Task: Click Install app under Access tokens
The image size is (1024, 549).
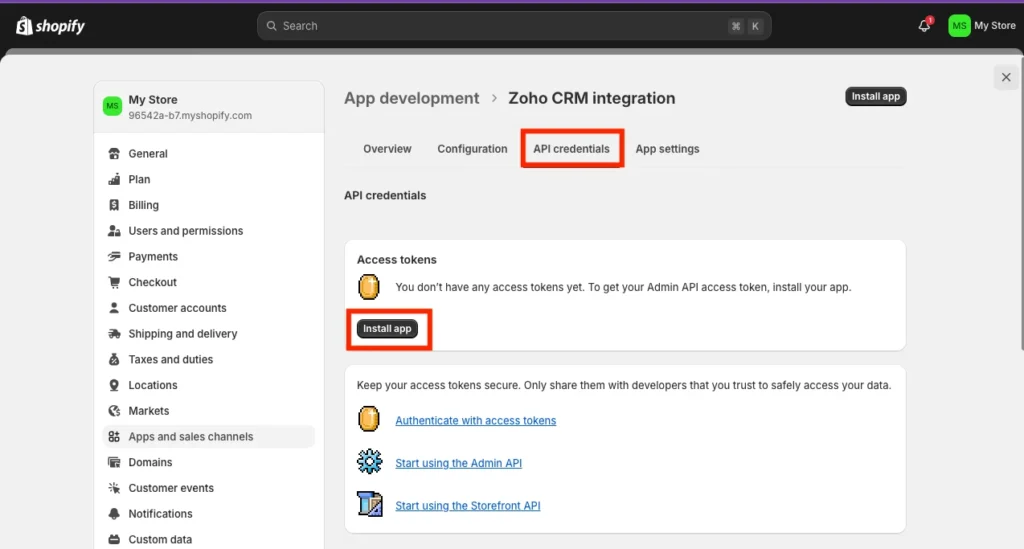Action: pyautogui.click(x=387, y=328)
